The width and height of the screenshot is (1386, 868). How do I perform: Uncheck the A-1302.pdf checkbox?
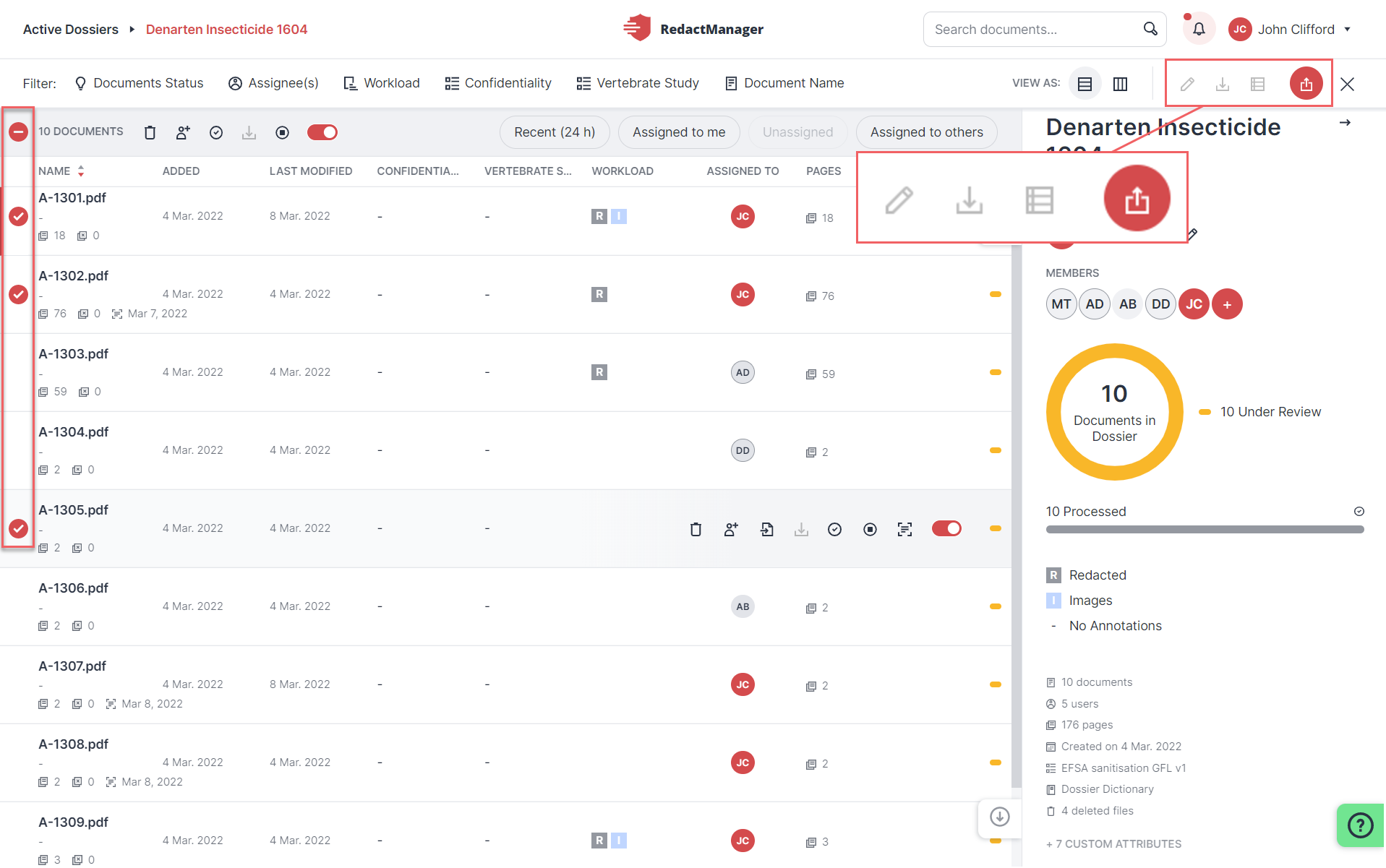tap(18, 294)
